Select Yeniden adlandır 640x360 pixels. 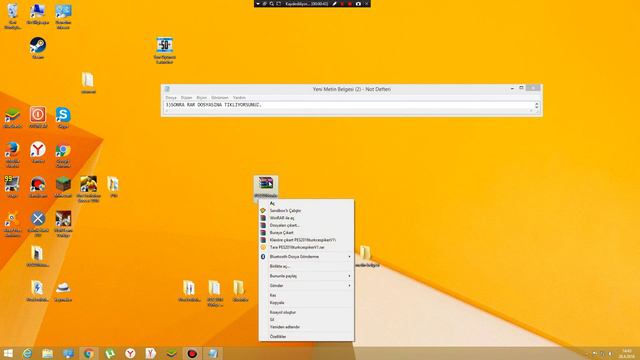[307, 327]
